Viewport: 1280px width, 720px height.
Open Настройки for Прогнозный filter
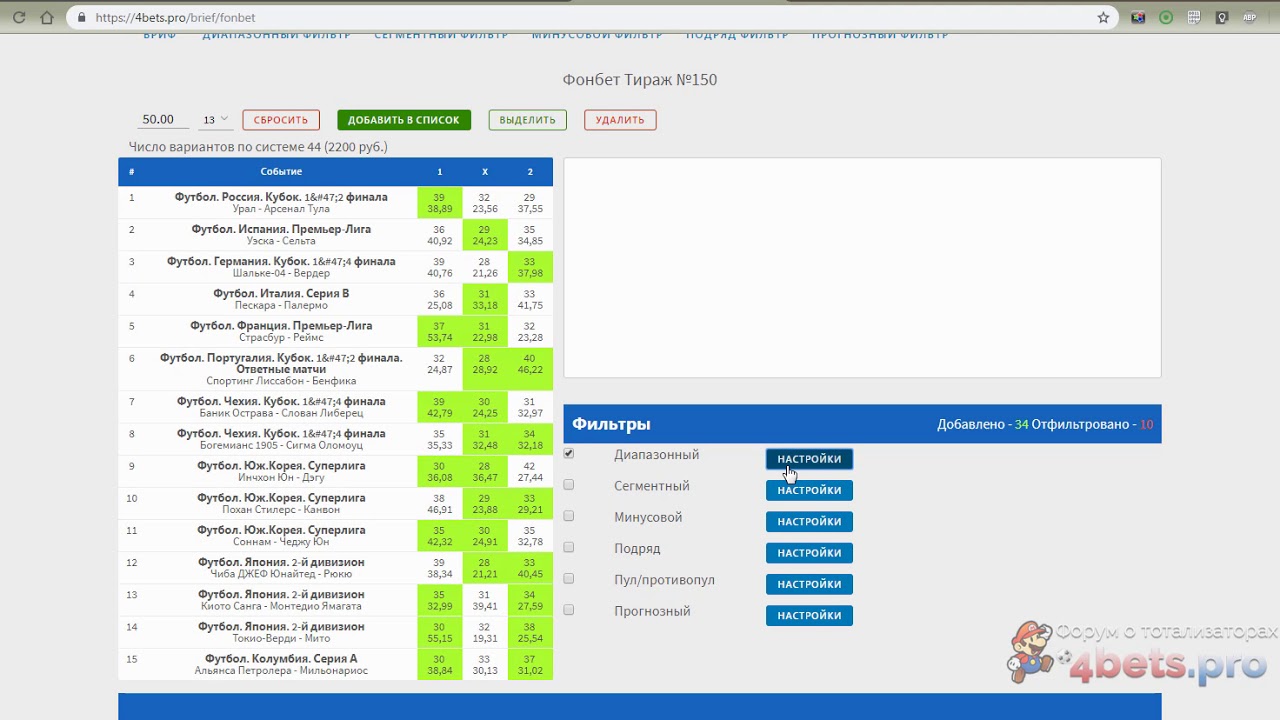click(x=809, y=615)
